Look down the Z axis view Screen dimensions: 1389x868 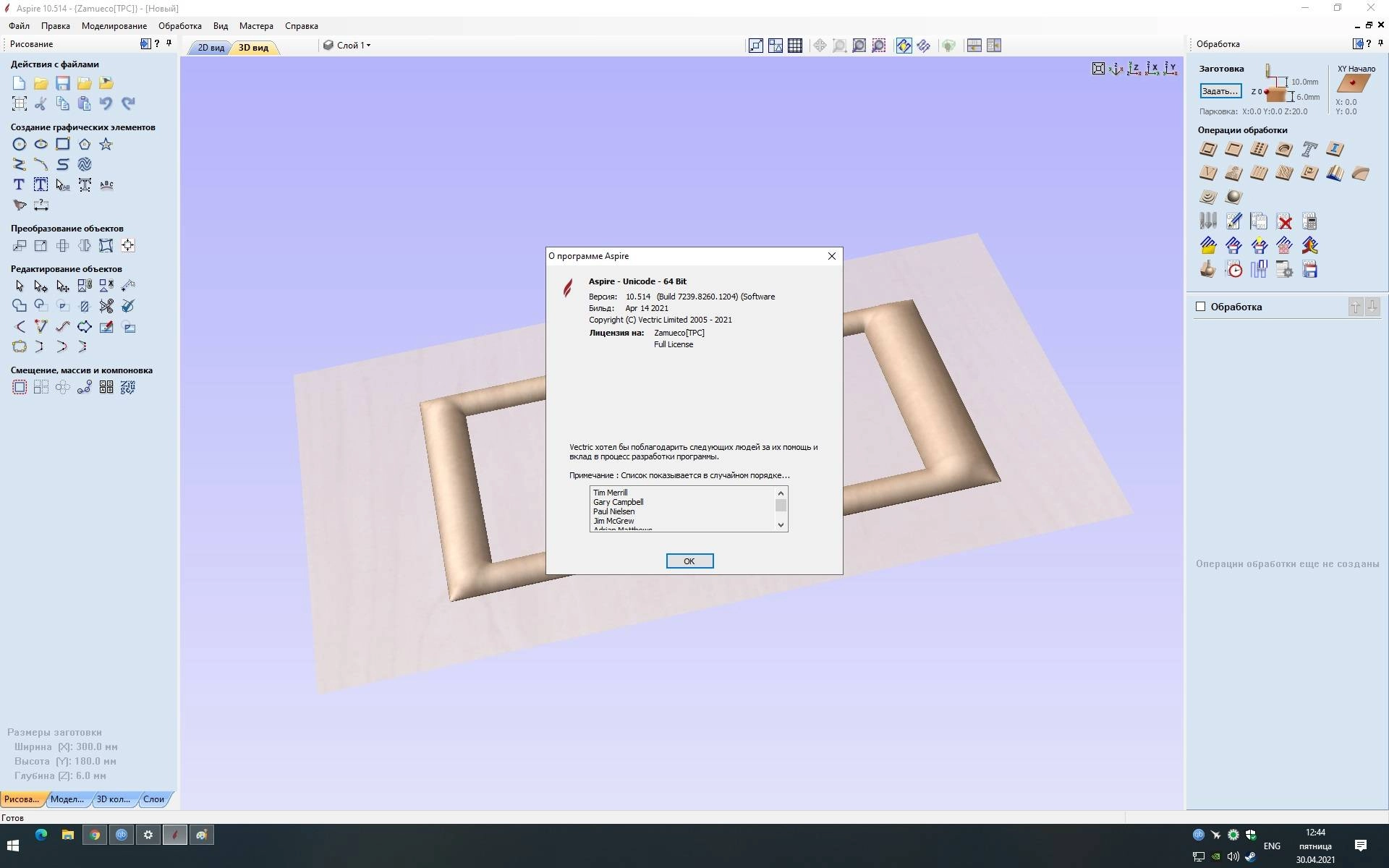coord(1134,69)
